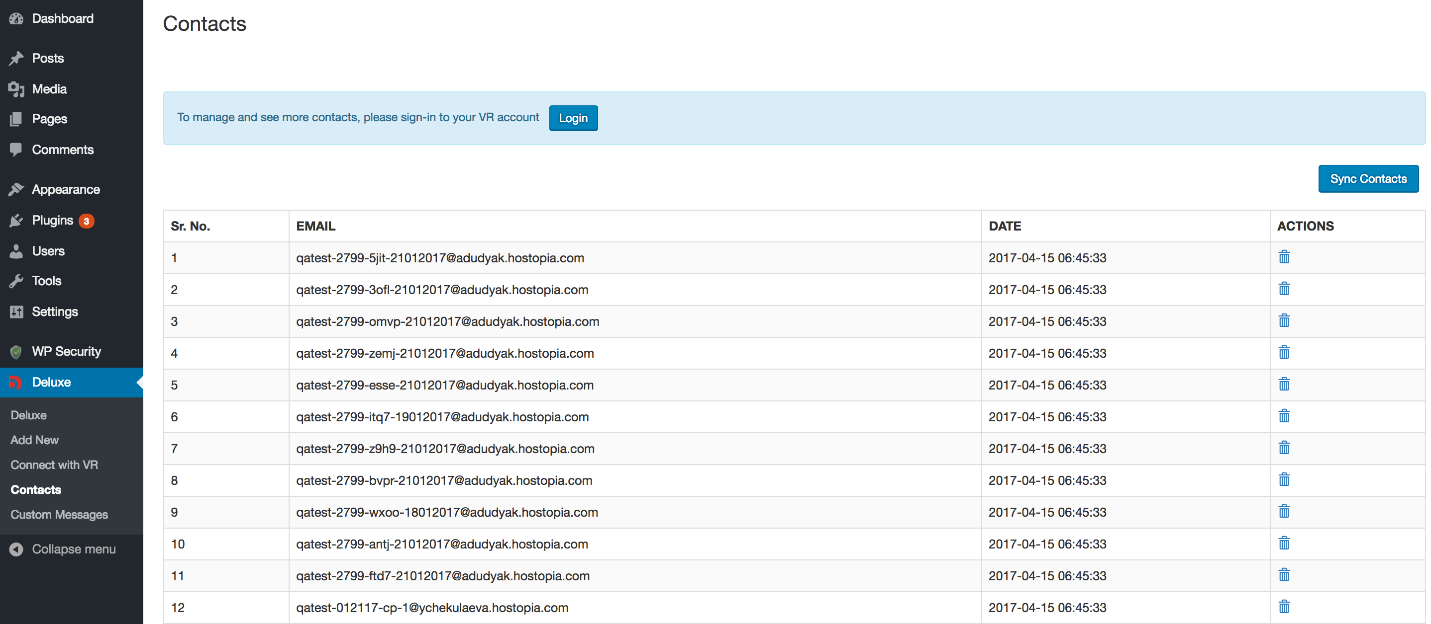Click the WP Security shield icon
The image size is (1431, 624).
tap(16, 352)
